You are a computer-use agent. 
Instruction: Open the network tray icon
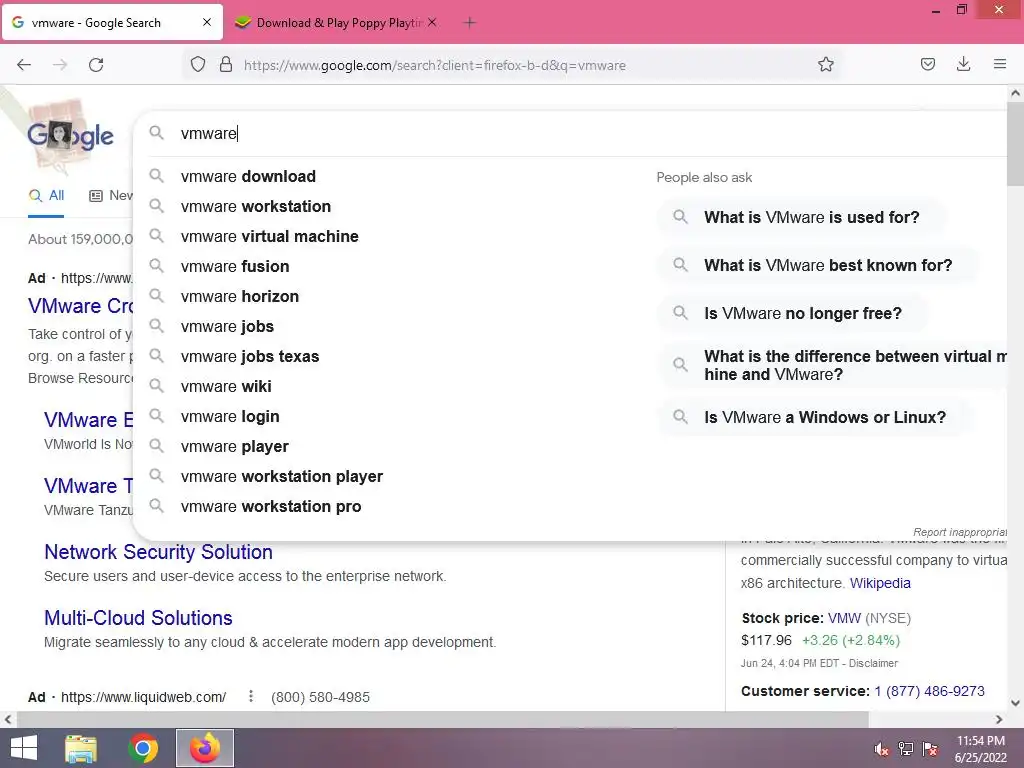coord(906,749)
